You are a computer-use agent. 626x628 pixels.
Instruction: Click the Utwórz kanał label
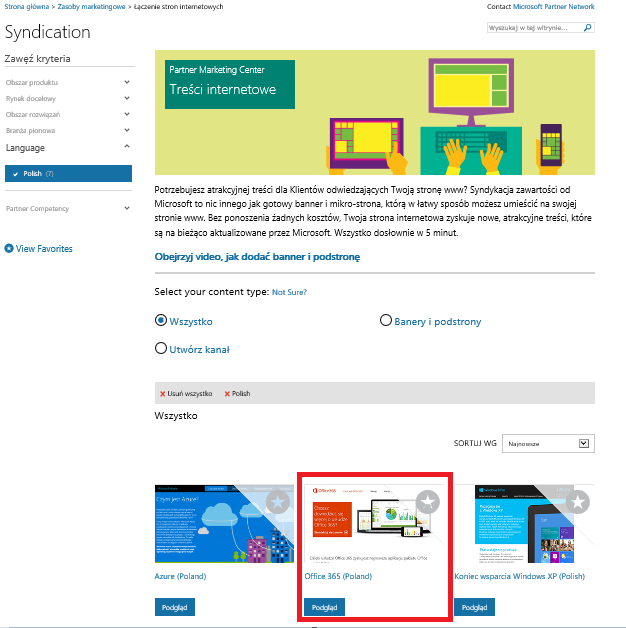point(199,350)
